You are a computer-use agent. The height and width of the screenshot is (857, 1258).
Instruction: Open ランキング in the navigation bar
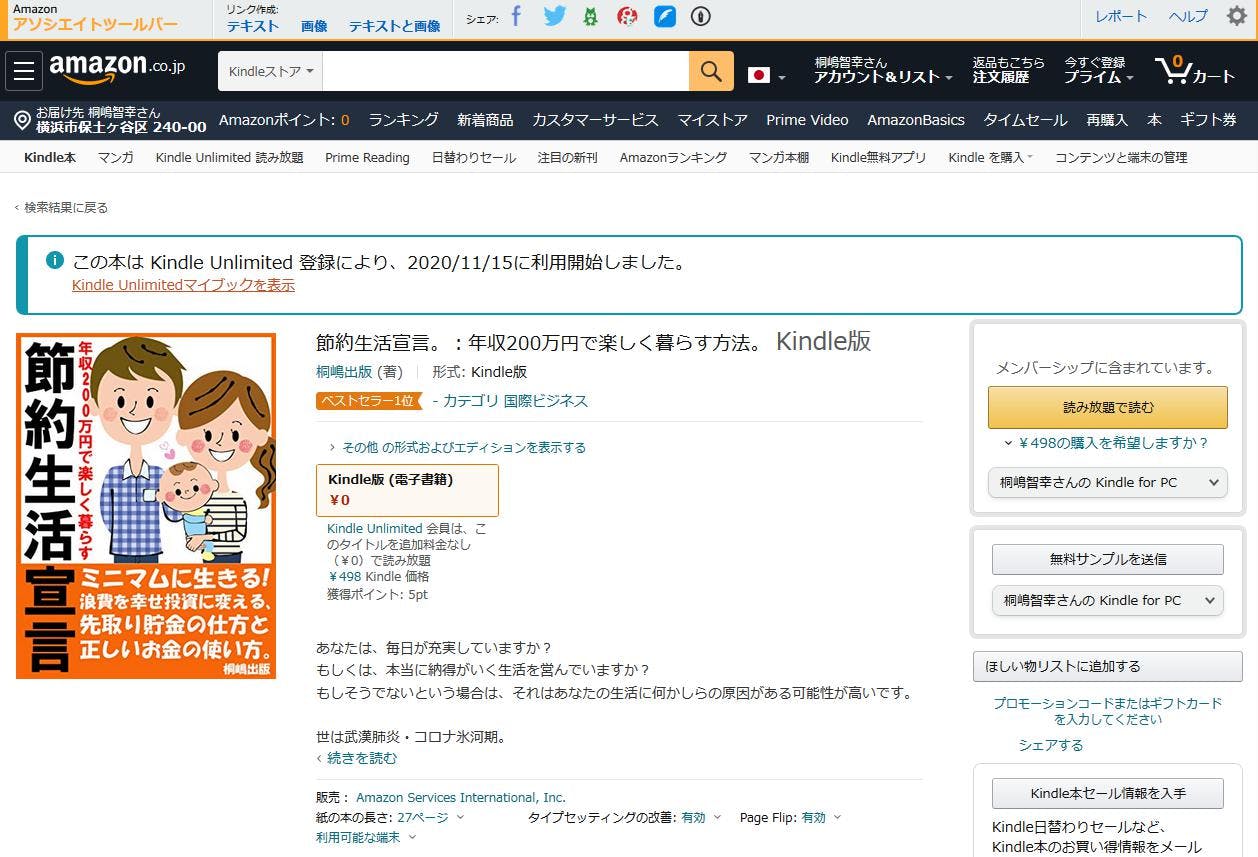[x=403, y=120]
